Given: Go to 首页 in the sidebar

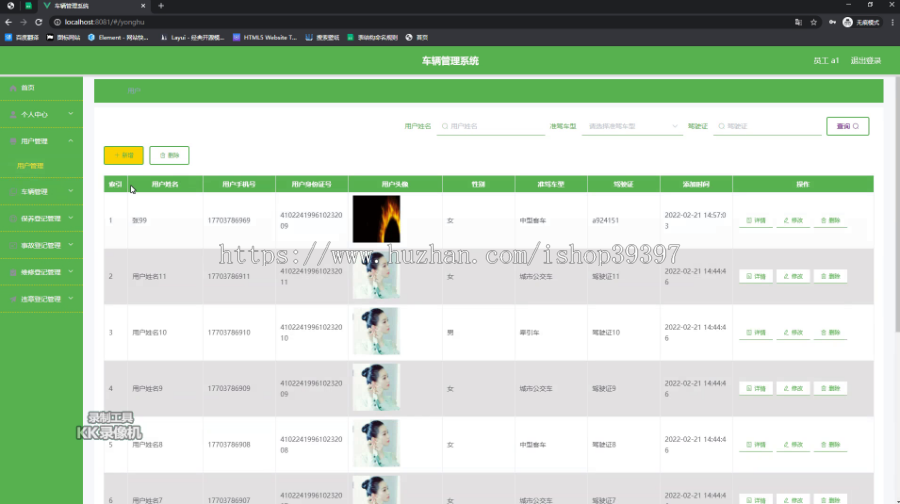Looking at the screenshot, I should click(41, 88).
